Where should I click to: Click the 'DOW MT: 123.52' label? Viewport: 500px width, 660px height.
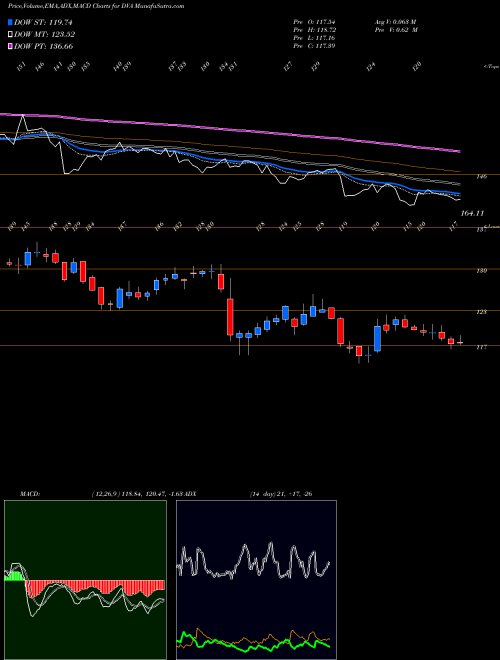pos(44,35)
